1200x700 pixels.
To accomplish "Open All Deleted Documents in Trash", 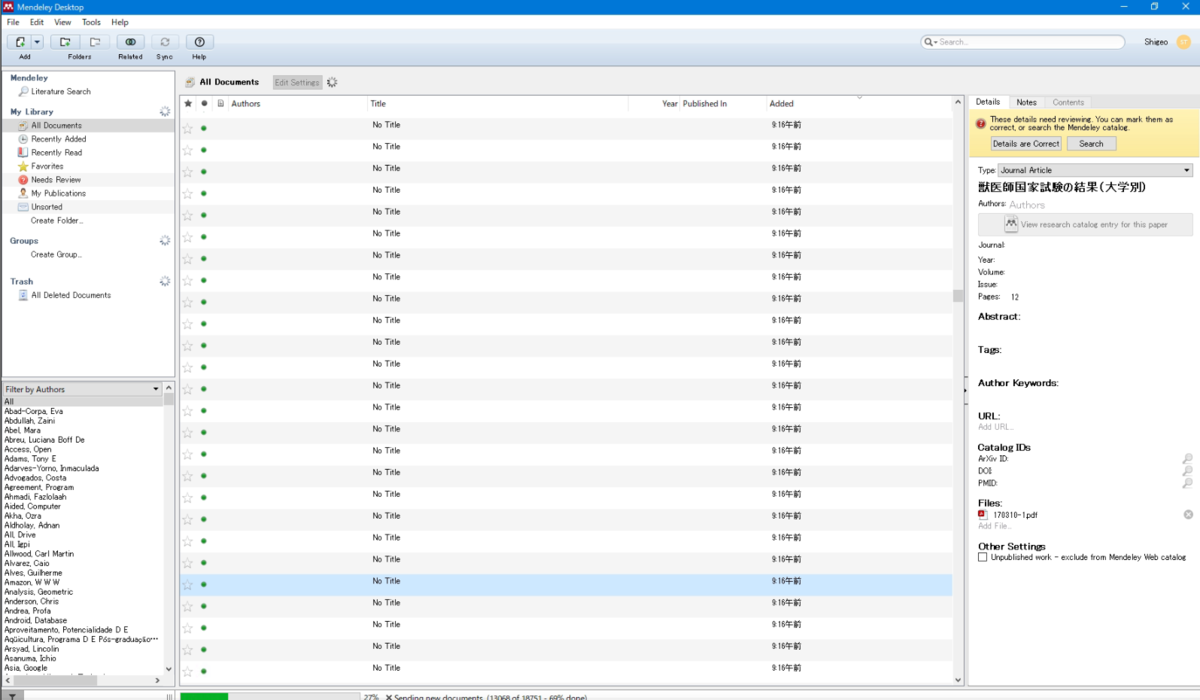I will 70,295.
